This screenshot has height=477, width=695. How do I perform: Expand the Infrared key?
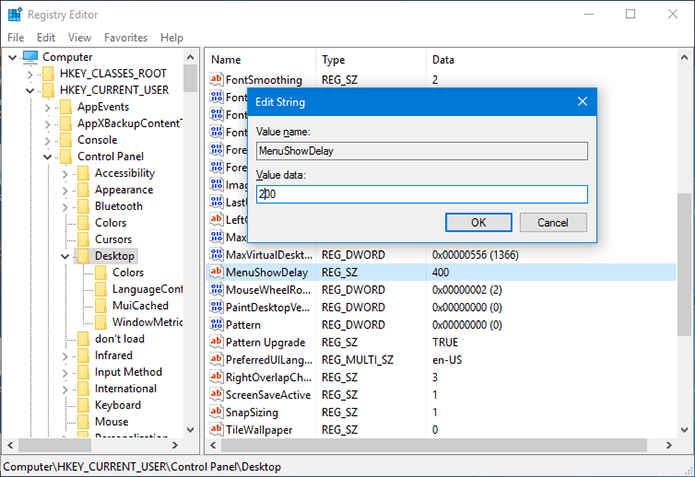click(x=65, y=356)
